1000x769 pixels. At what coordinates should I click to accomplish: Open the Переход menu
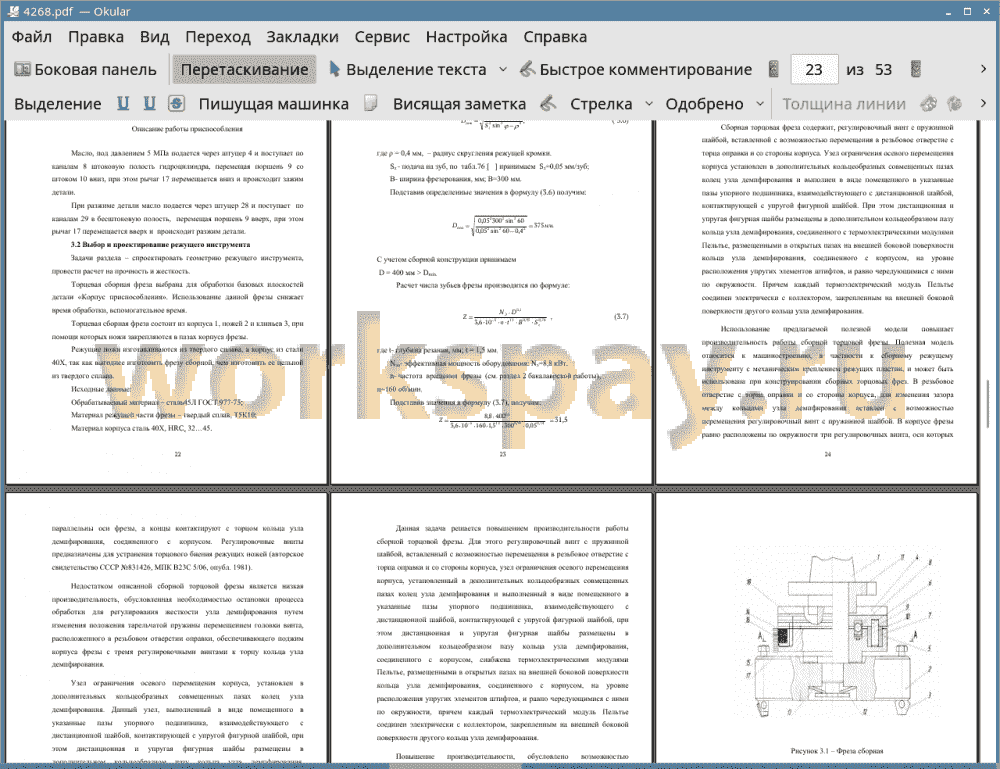(x=217, y=37)
